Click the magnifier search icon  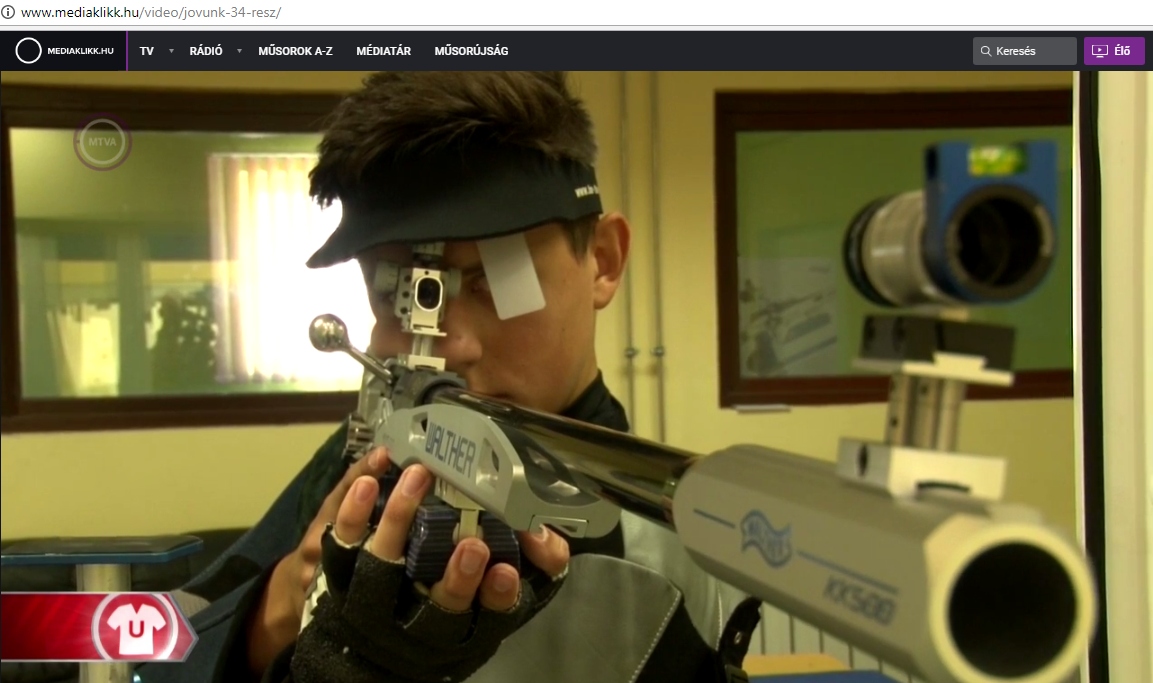click(x=986, y=51)
